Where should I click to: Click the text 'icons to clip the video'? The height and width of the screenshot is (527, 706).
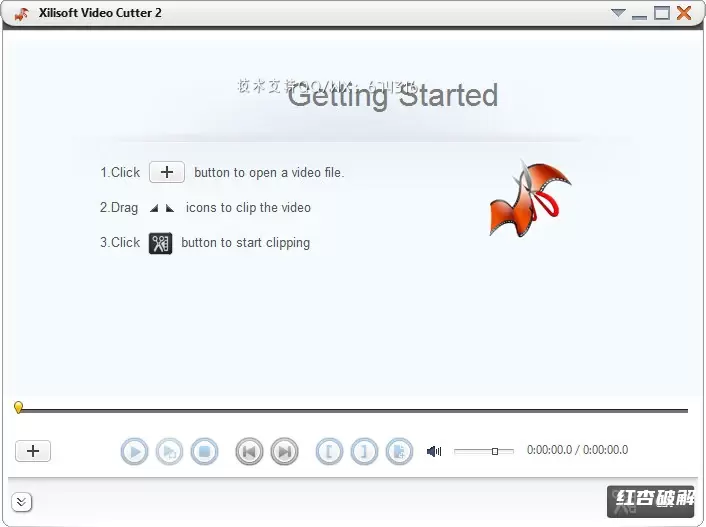tap(248, 208)
